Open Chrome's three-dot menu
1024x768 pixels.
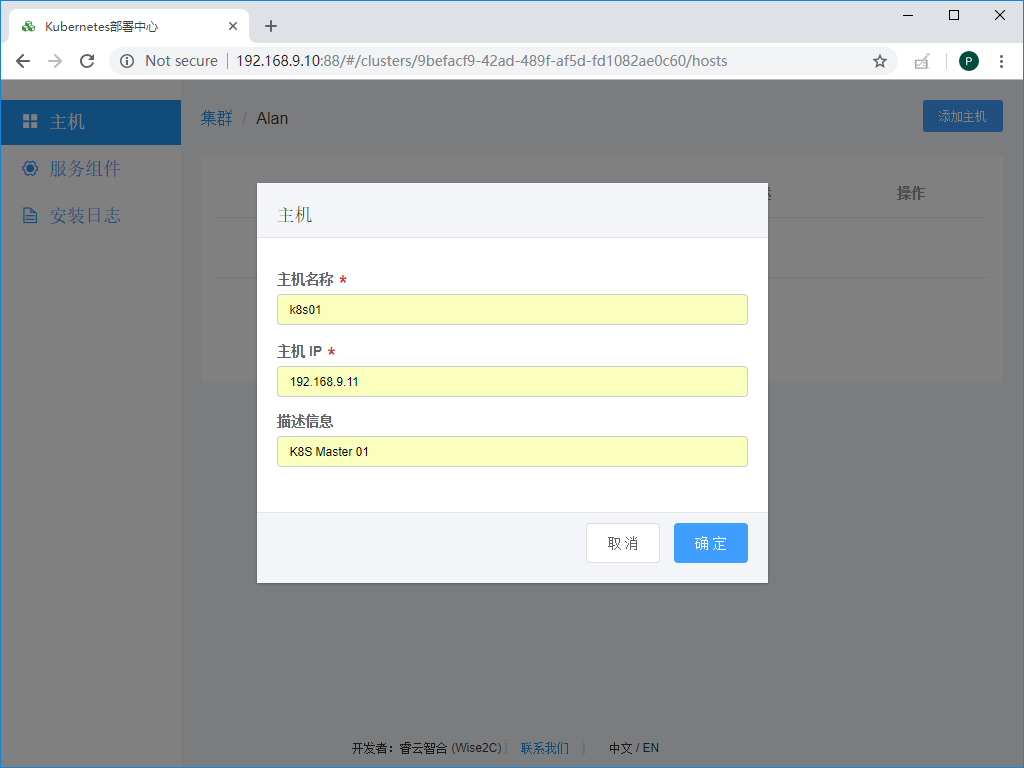coord(1002,61)
